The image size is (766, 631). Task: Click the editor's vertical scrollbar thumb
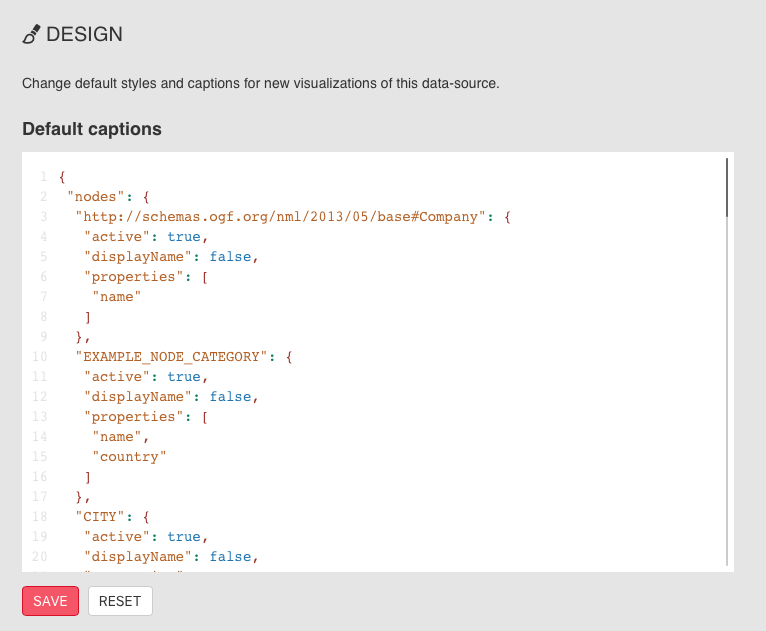point(726,188)
